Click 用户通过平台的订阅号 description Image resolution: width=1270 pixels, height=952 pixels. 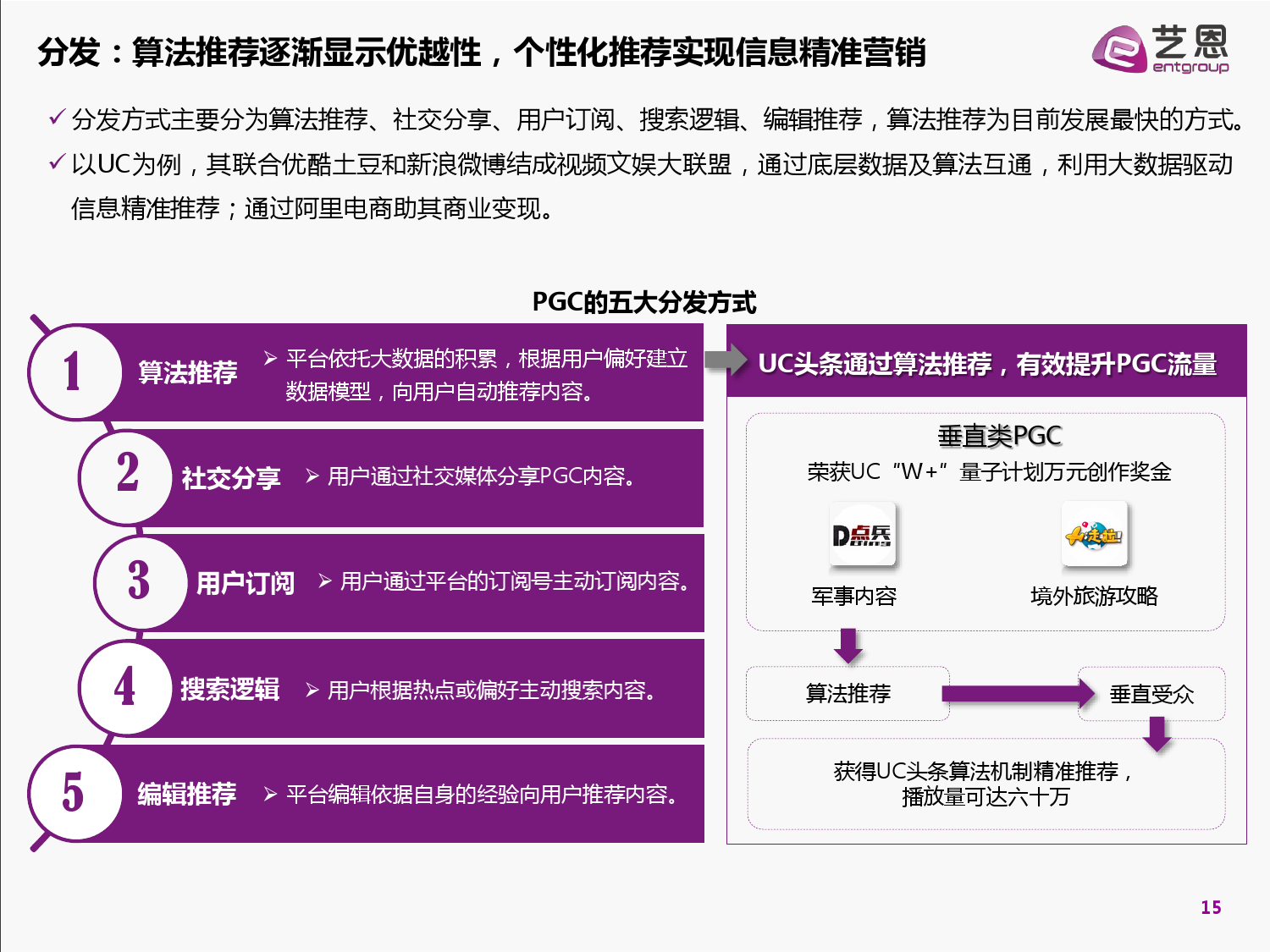point(515,581)
